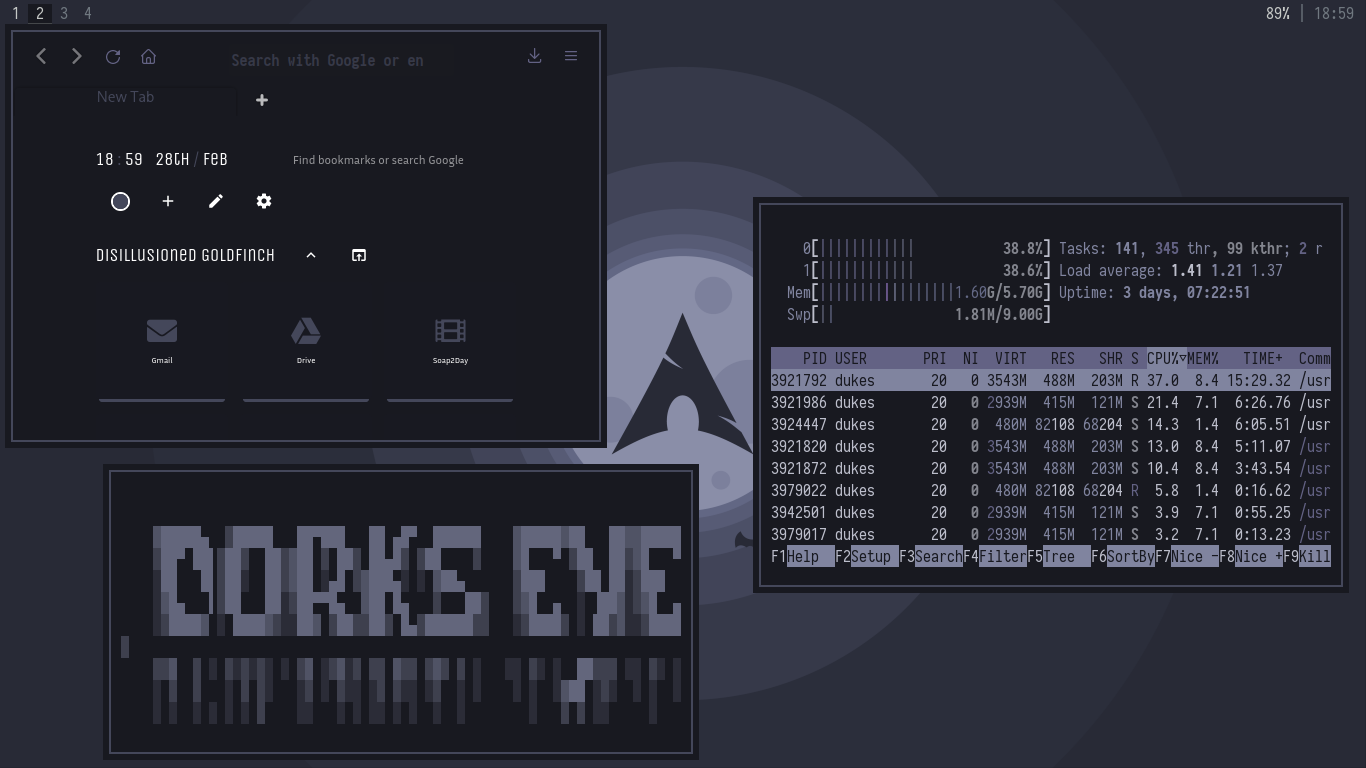Image resolution: width=1366 pixels, height=768 pixels.
Task: Click F4 Filter in htop
Action: pyautogui.click(x=995, y=557)
